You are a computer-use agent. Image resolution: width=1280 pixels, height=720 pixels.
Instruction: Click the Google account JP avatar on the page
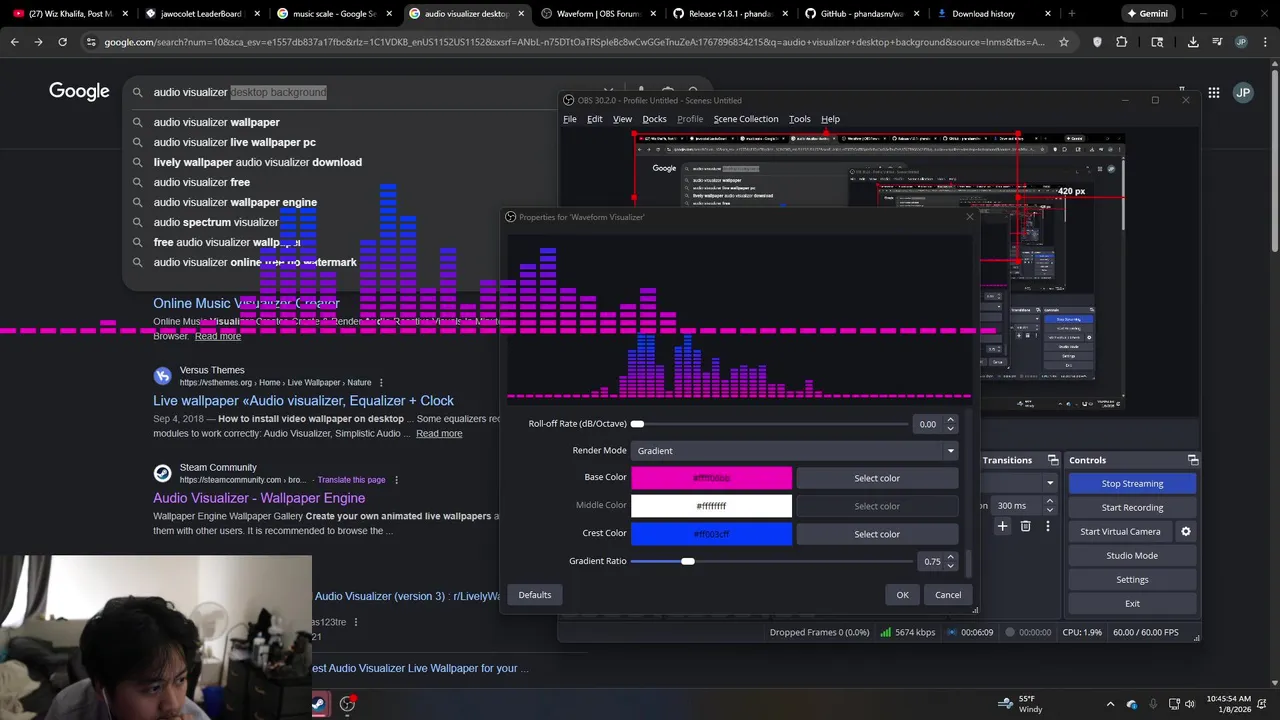(x=1243, y=92)
